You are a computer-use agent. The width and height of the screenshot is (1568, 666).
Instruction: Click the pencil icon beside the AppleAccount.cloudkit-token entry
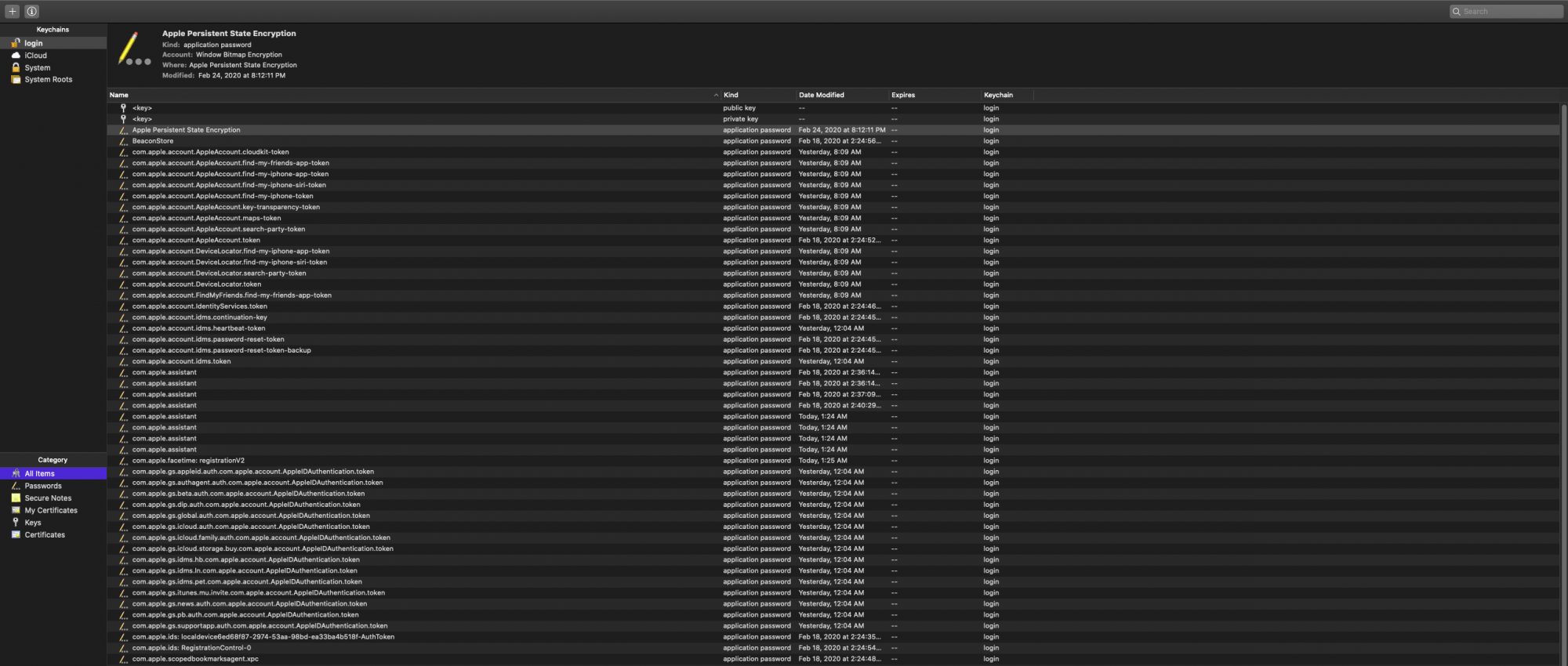point(123,152)
